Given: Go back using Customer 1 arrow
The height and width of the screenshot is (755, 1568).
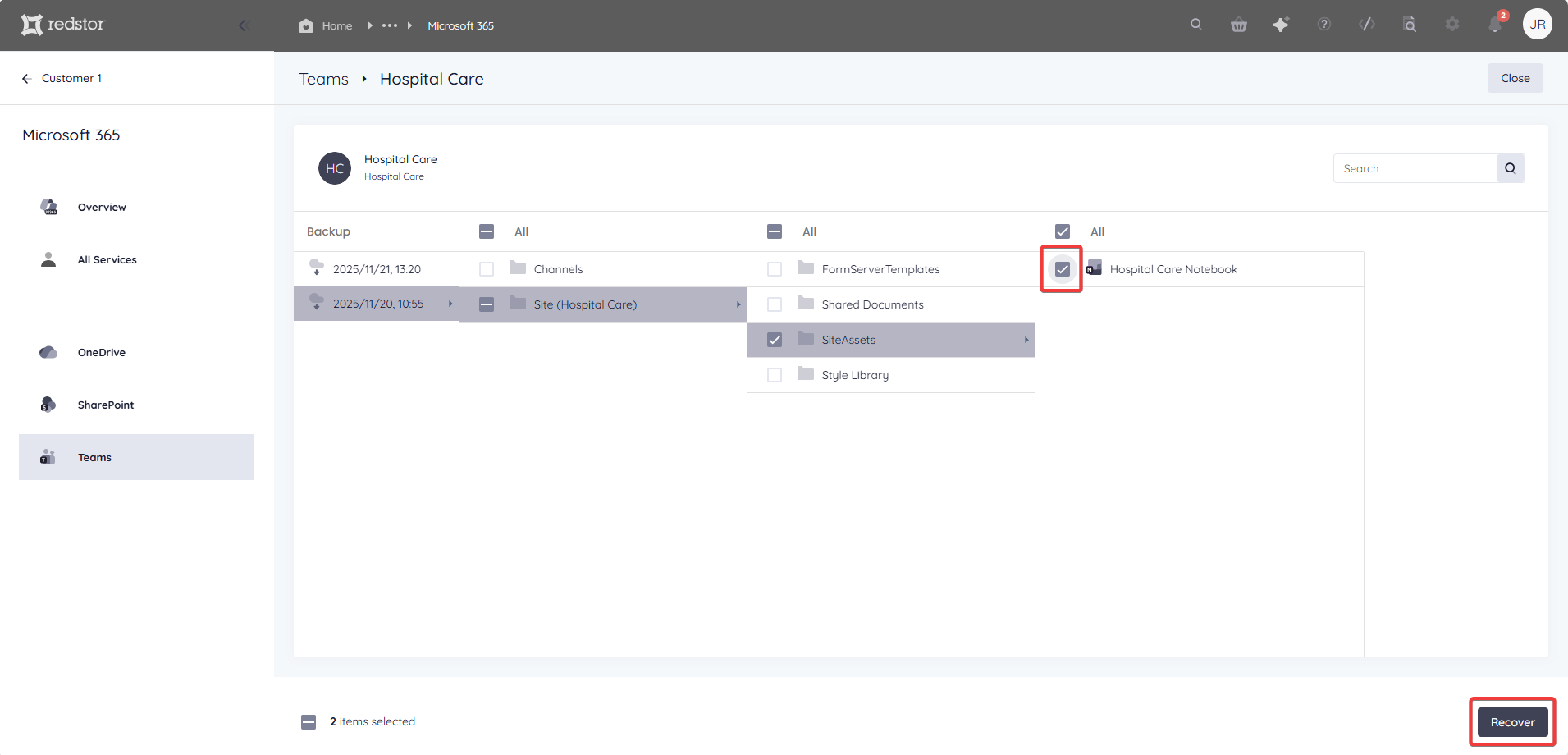Looking at the screenshot, I should (x=27, y=79).
